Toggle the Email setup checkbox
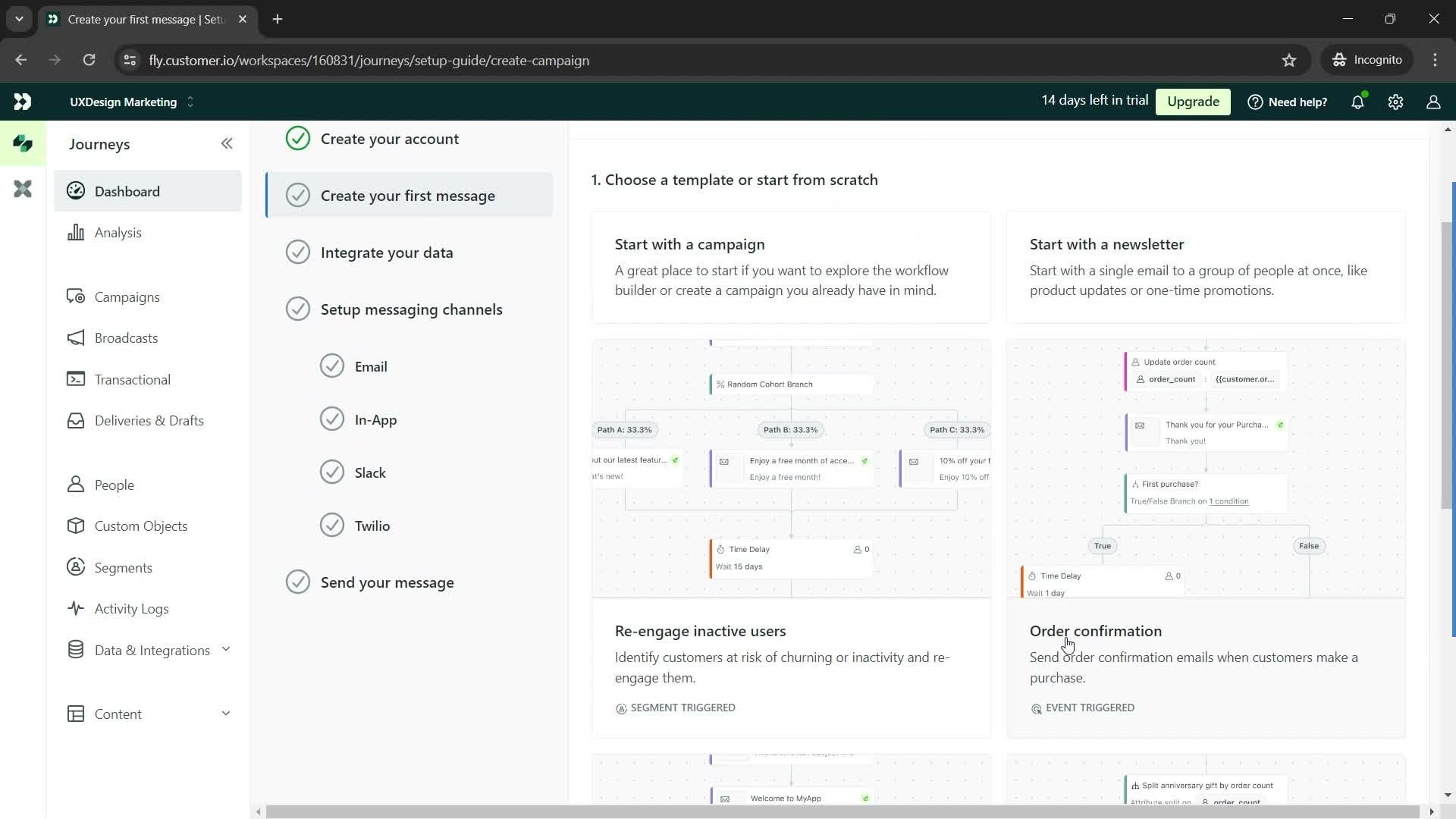Image resolution: width=1456 pixels, height=819 pixels. tap(332, 366)
